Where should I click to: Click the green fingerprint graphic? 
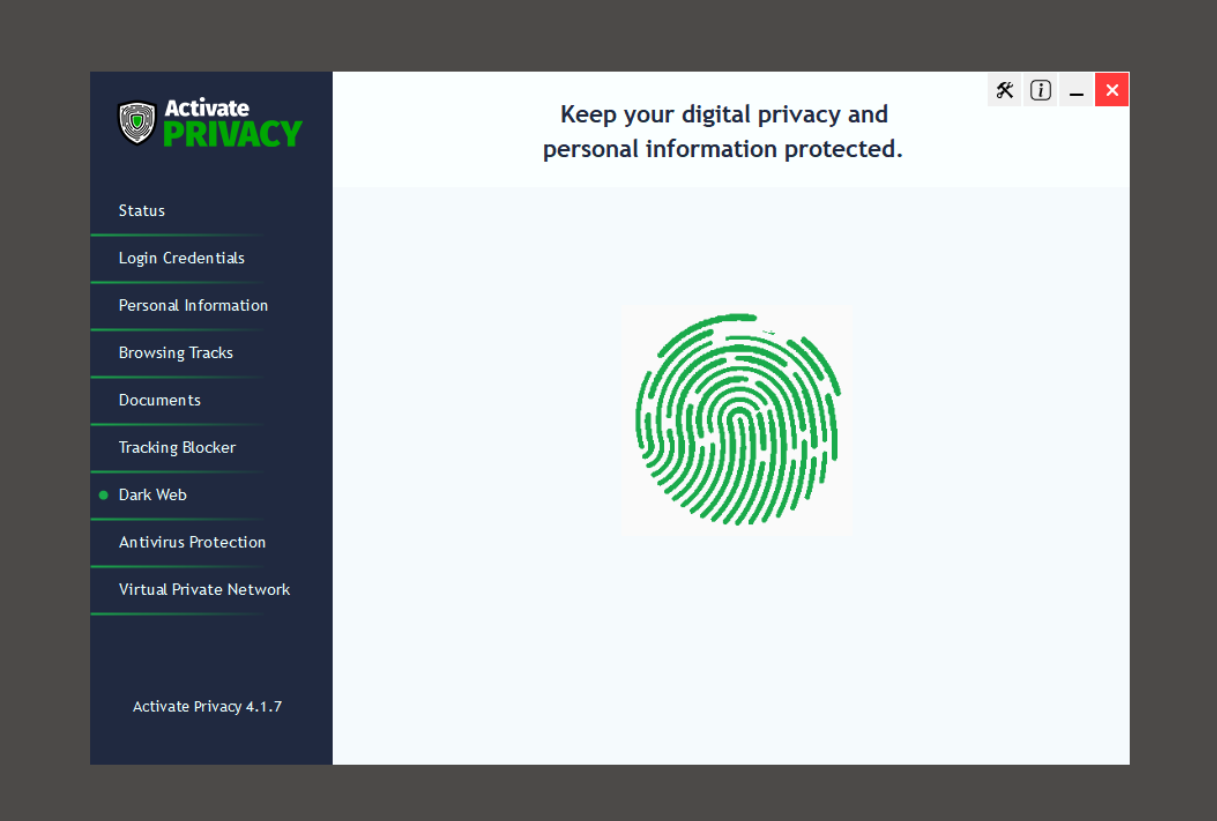coord(737,419)
